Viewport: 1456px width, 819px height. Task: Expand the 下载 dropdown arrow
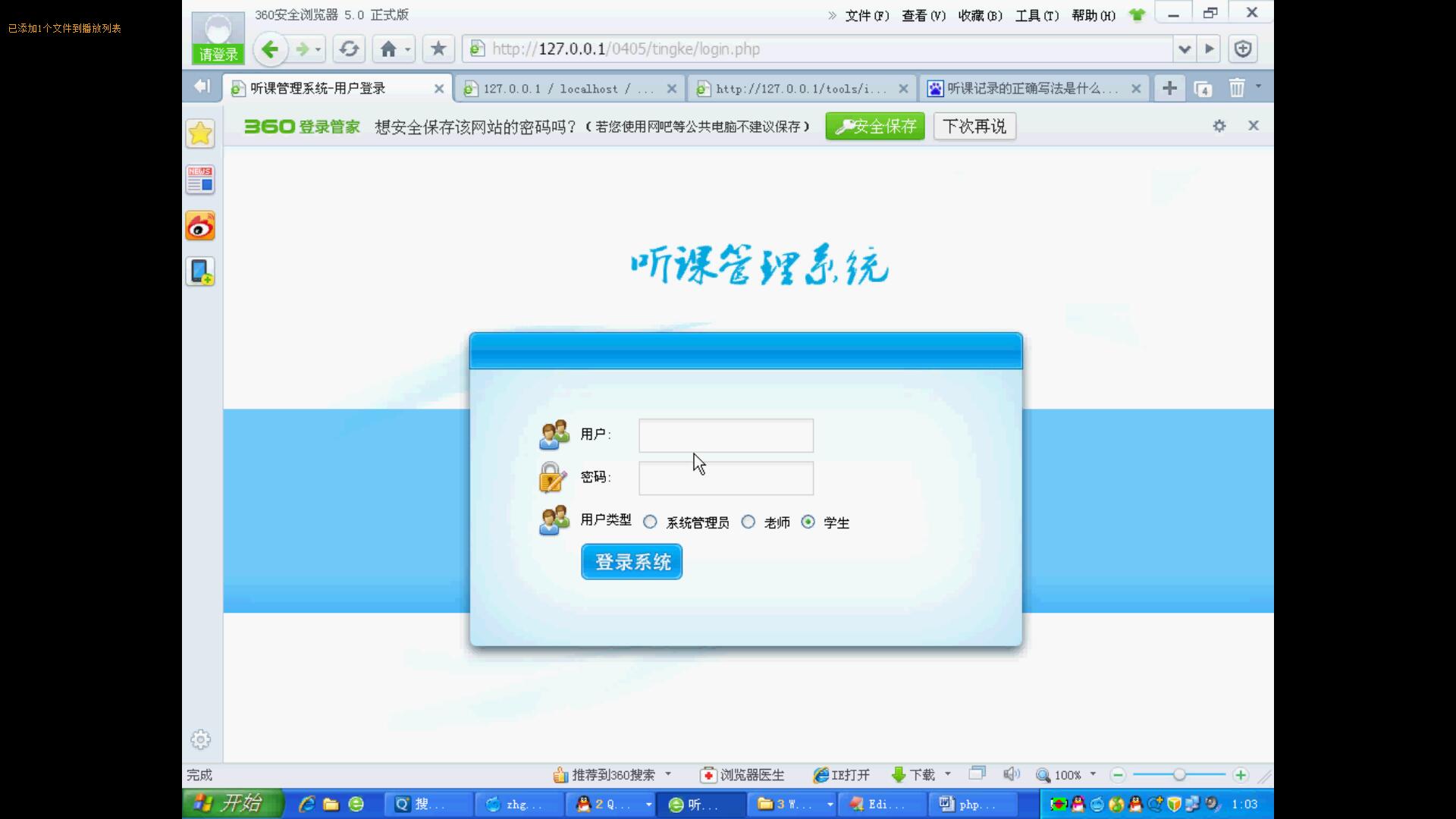point(948,774)
